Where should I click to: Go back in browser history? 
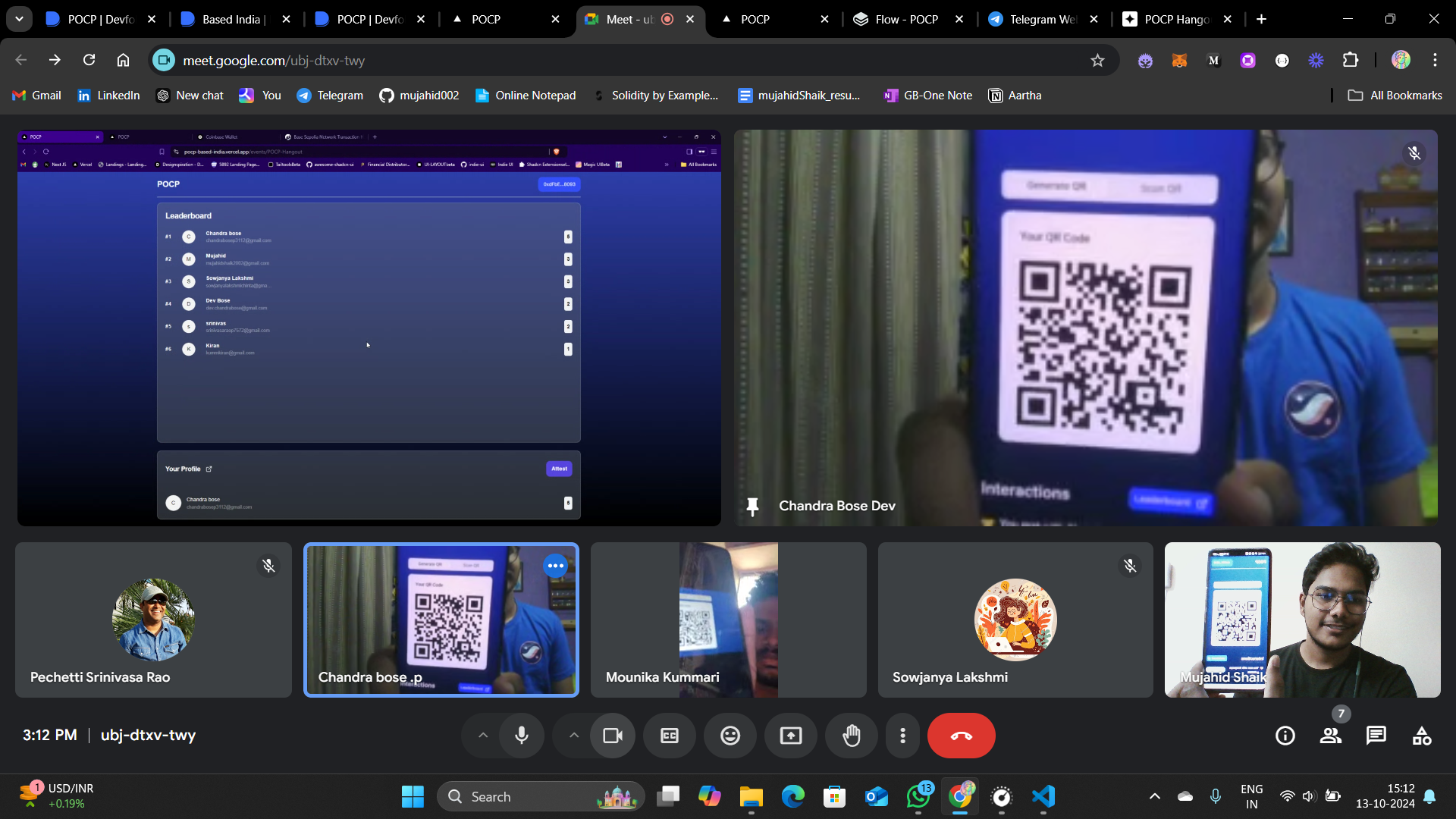tap(21, 60)
